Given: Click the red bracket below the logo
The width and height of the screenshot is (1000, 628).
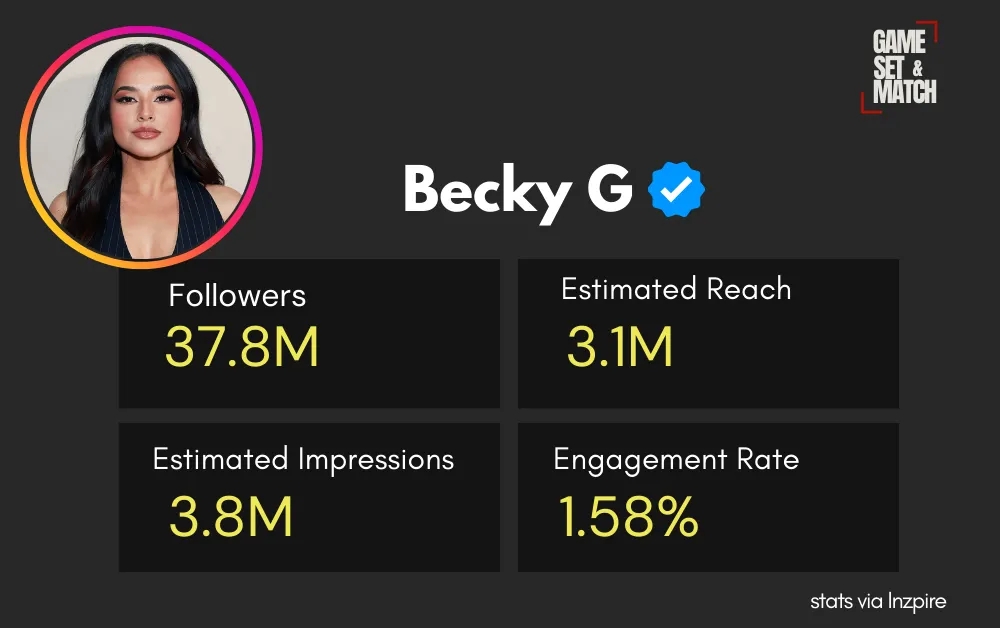Looking at the screenshot, I should pyautogui.click(x=866, y=107).
